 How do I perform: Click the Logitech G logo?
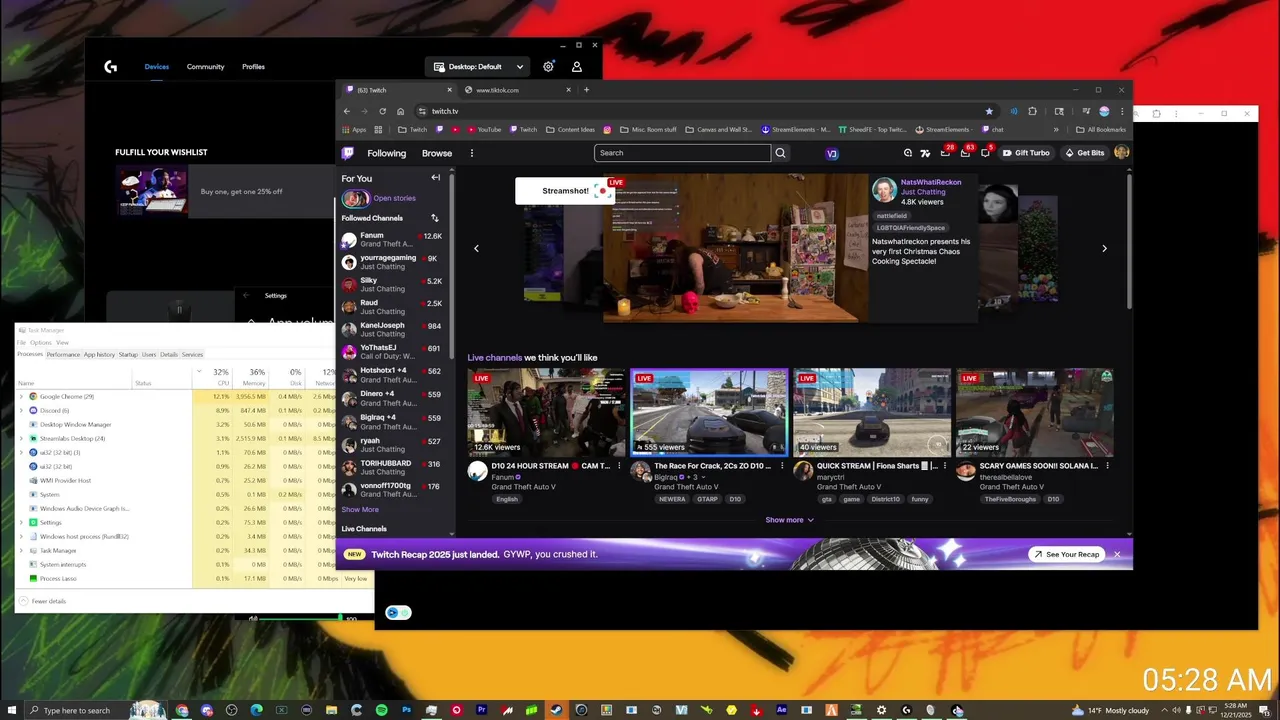click(x=111, y=67)
